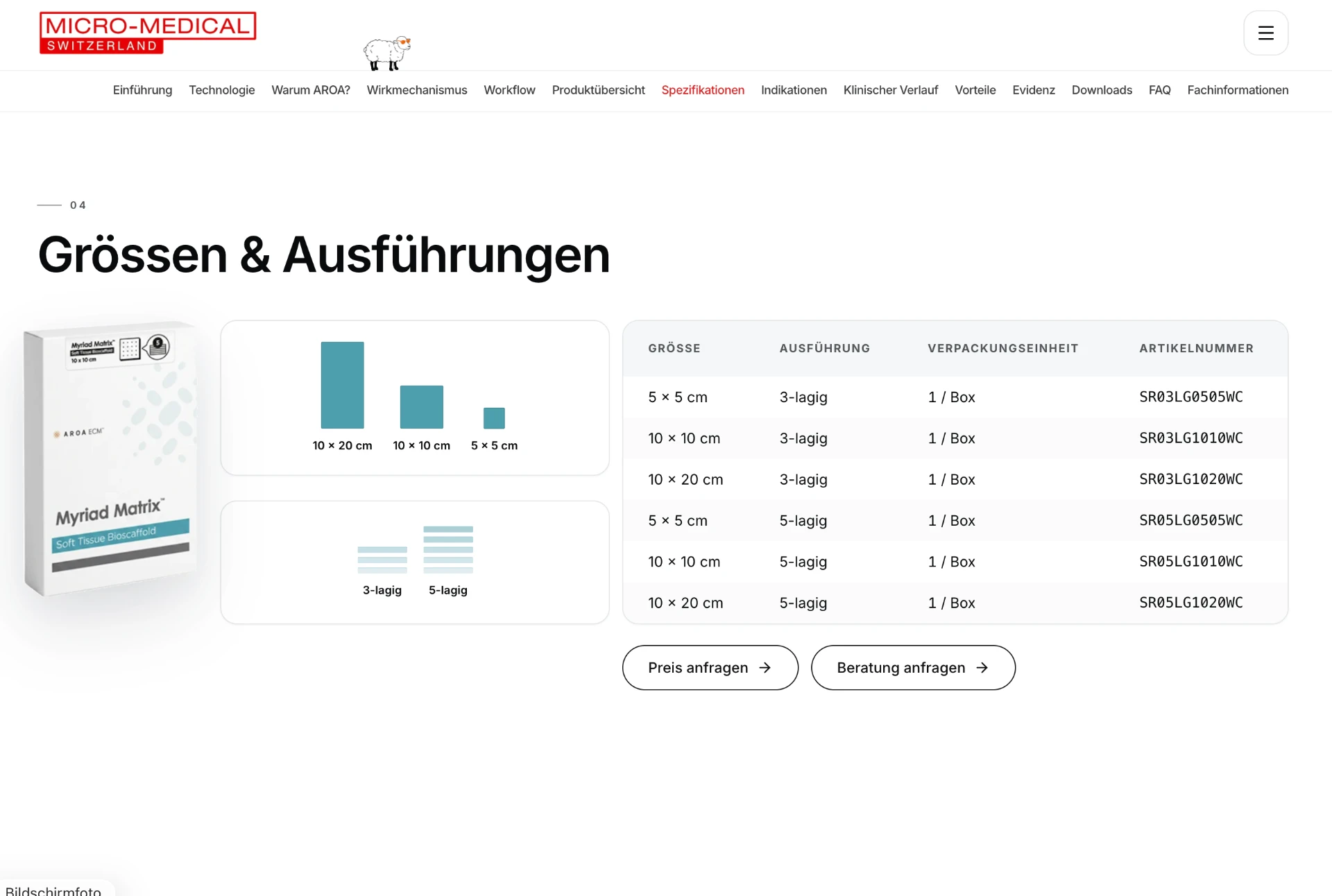Viewport: 1332px width, 896px height.
Task: Select article number SR05LG1020WC
Action: (1191, 603)
